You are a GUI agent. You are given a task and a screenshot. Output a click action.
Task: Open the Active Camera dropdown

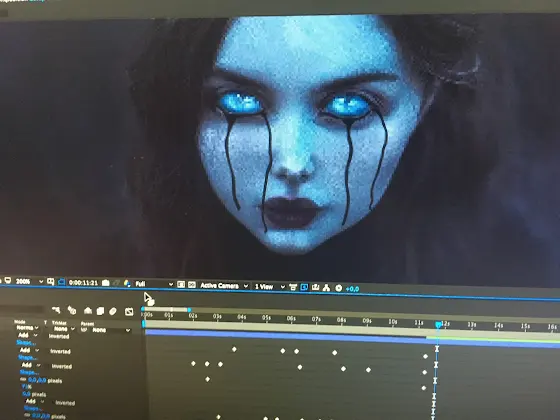pos(224,285)
